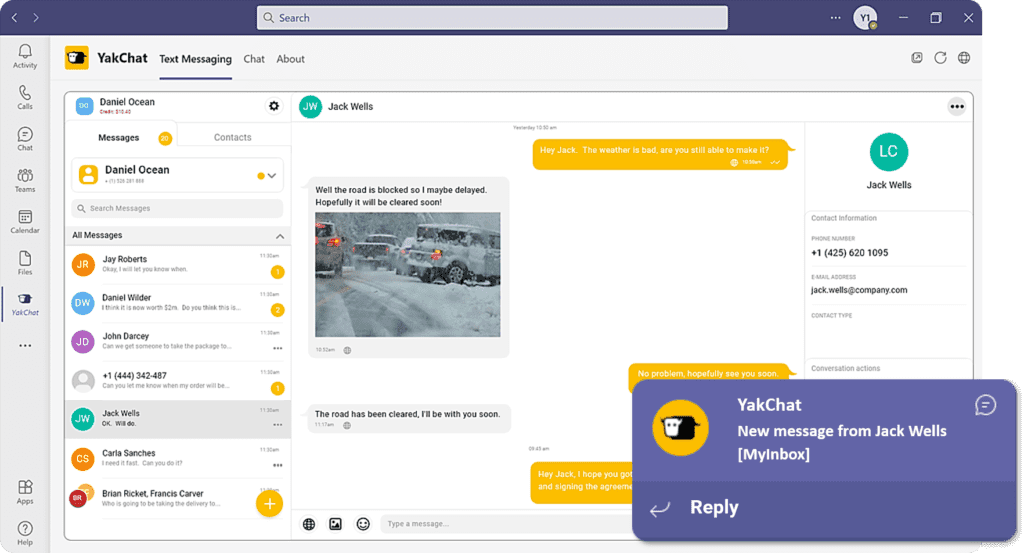Open options for John Darcey conversation

coord(278,348)
